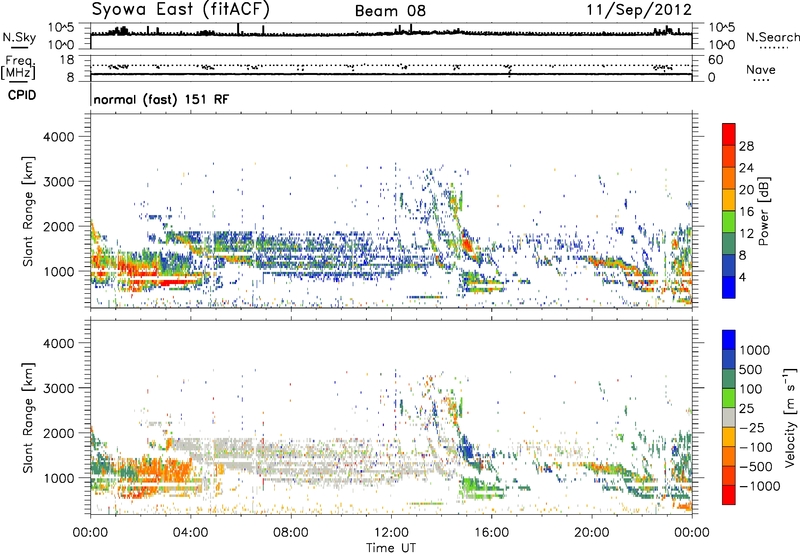Click the "24" tick on the Power colorbar
Viewport: 800px width, 554px height.
746,168
